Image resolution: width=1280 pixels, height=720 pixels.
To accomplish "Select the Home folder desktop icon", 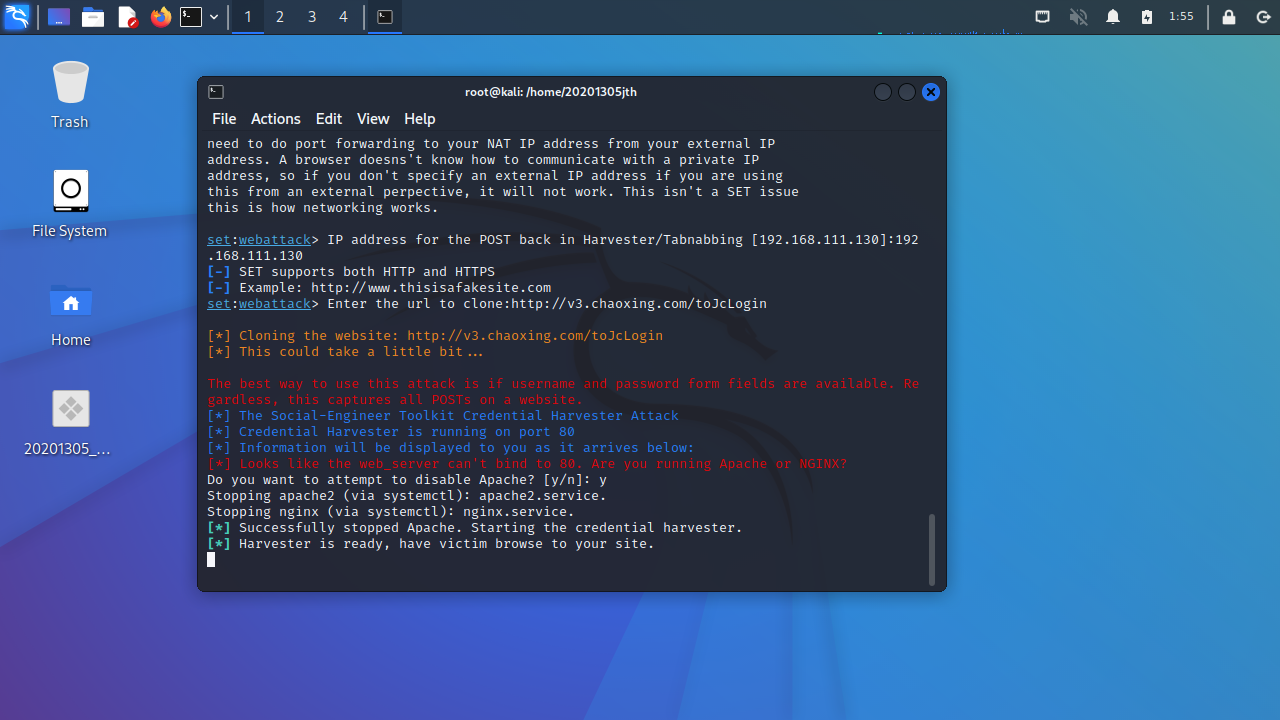I will tap(70, 313).
